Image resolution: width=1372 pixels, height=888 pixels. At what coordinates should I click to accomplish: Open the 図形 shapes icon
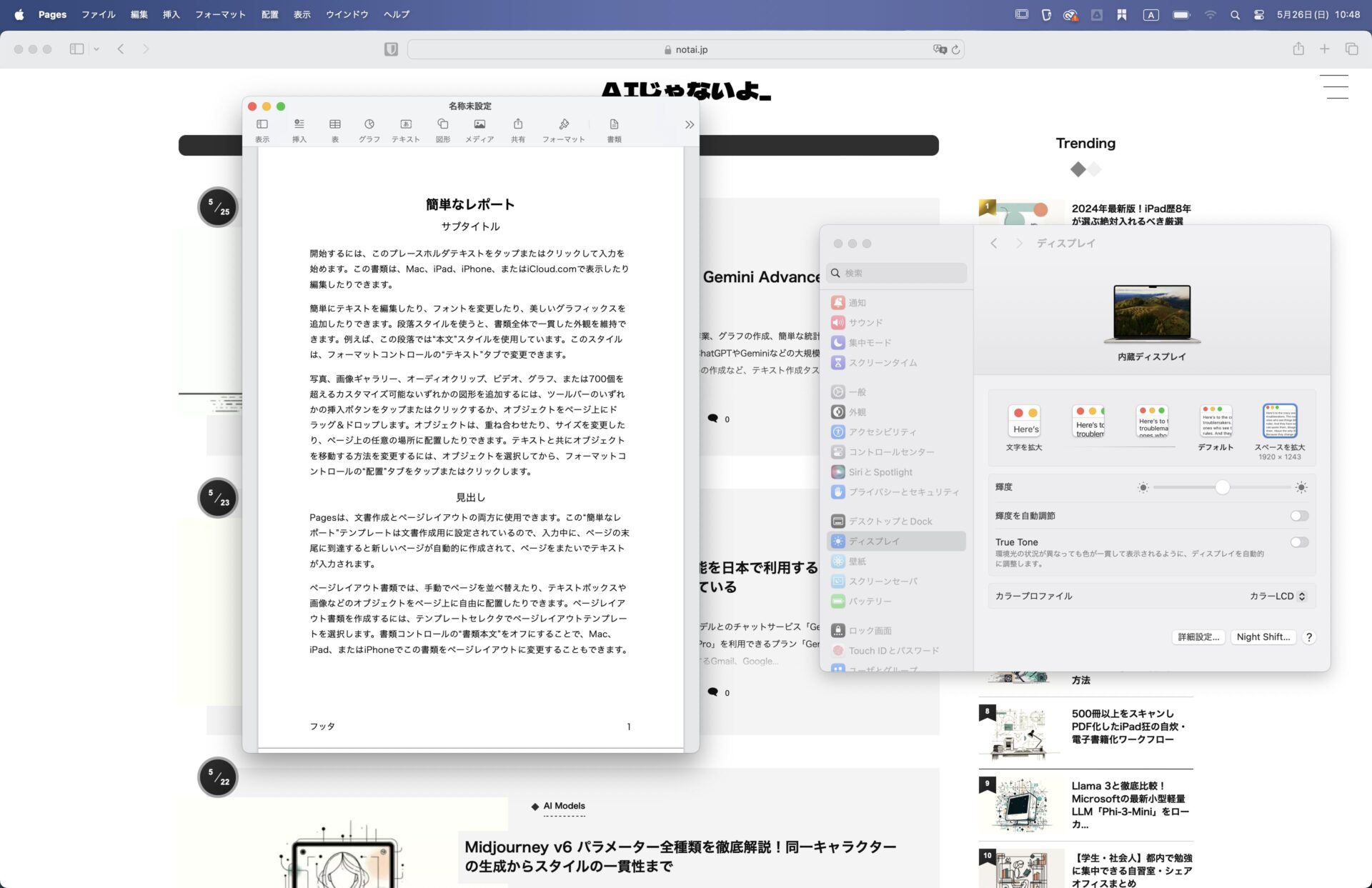click(442, 125)
